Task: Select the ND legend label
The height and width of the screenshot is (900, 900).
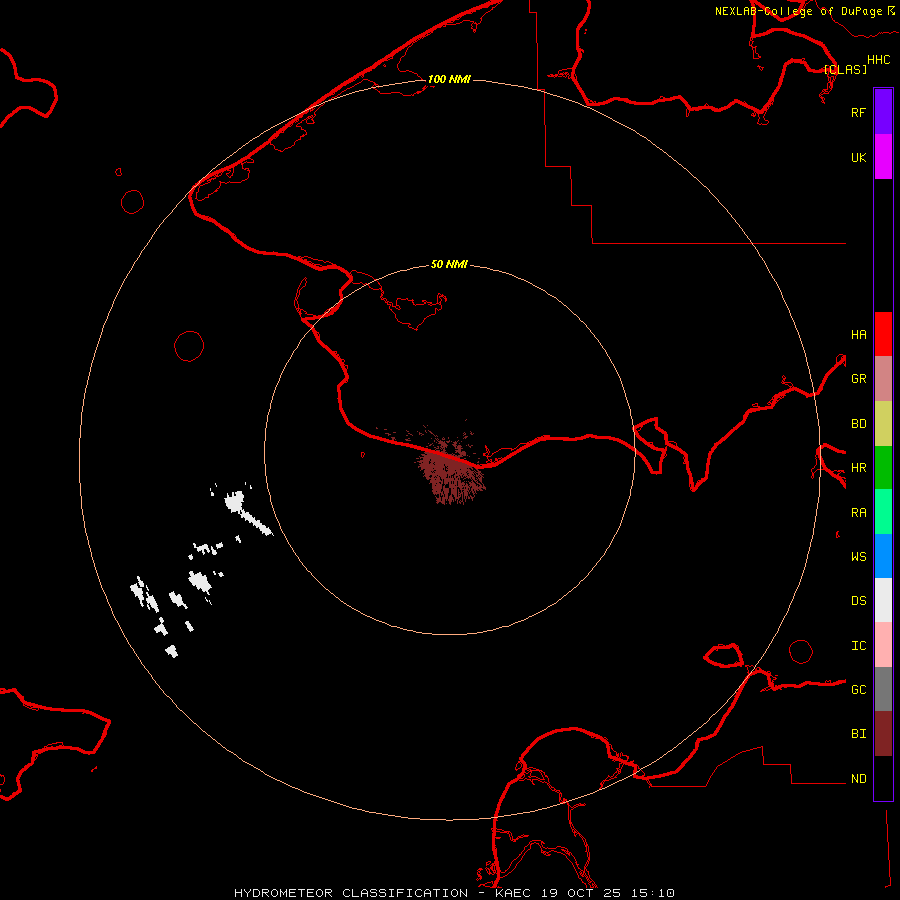Action: click(858, 779)
